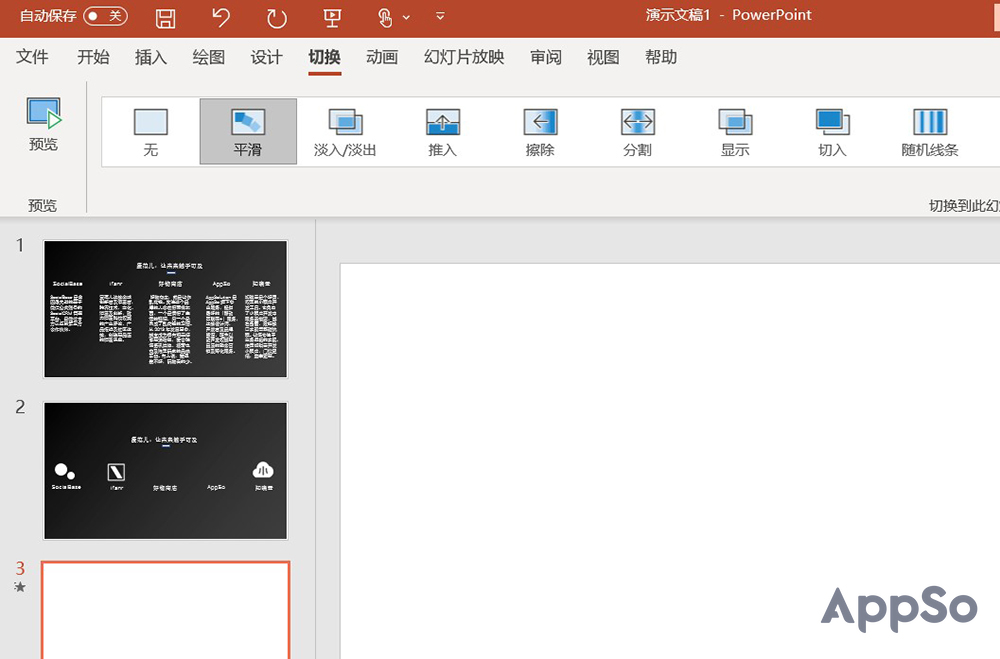This screenshot has height=659, width=1000.
Task: Select 无 (None) transition
Action: click(x=151, y=131)
